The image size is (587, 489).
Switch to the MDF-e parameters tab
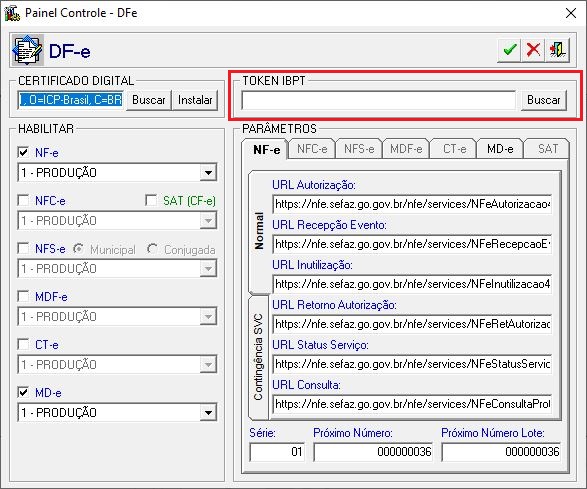406,149
